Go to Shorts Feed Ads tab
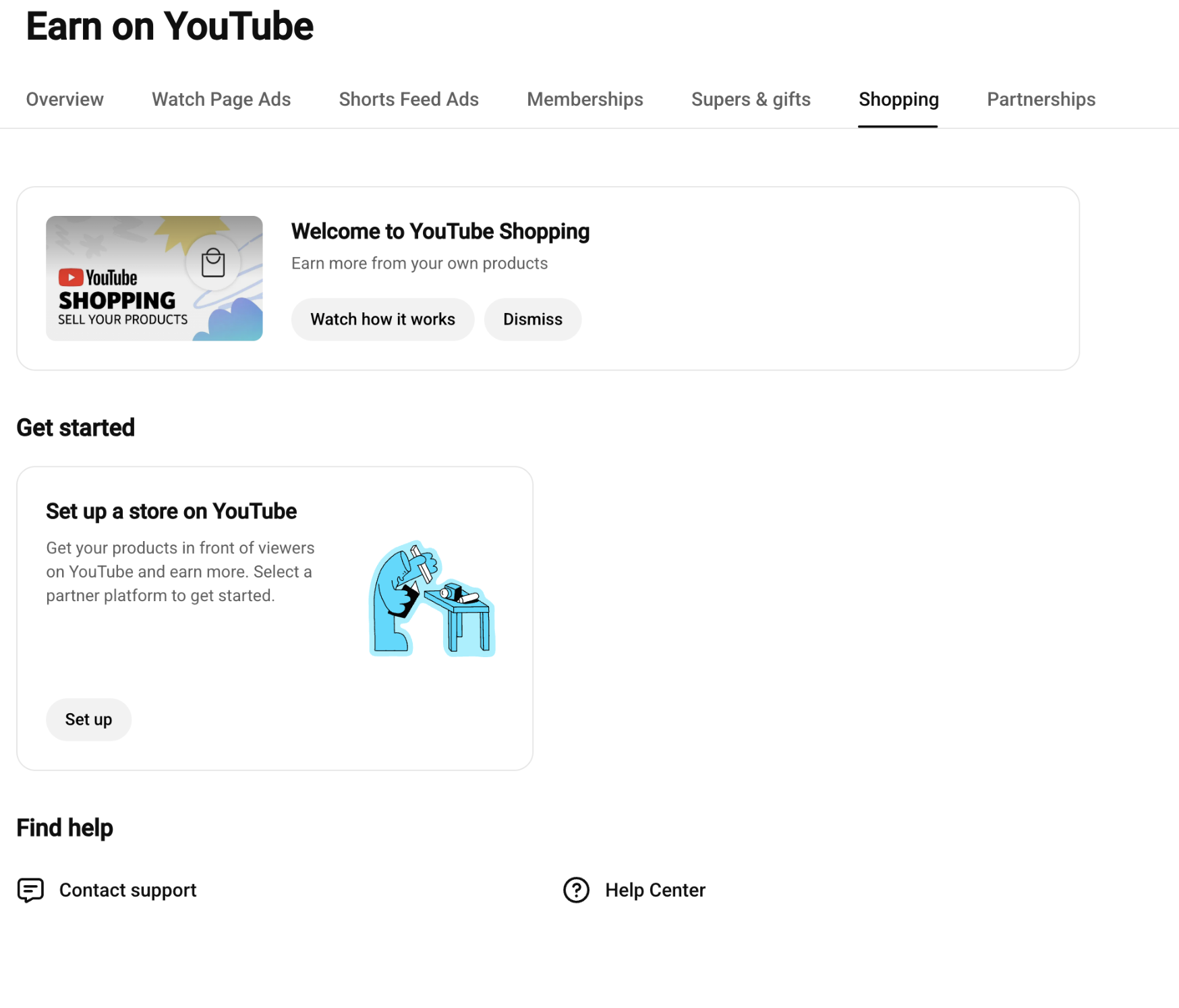Screen dimensions: 1179x1008 409,99
